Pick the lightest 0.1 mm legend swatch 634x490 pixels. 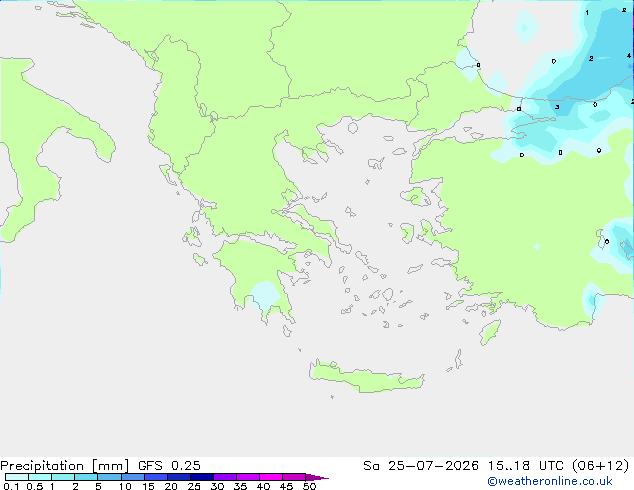17,477
